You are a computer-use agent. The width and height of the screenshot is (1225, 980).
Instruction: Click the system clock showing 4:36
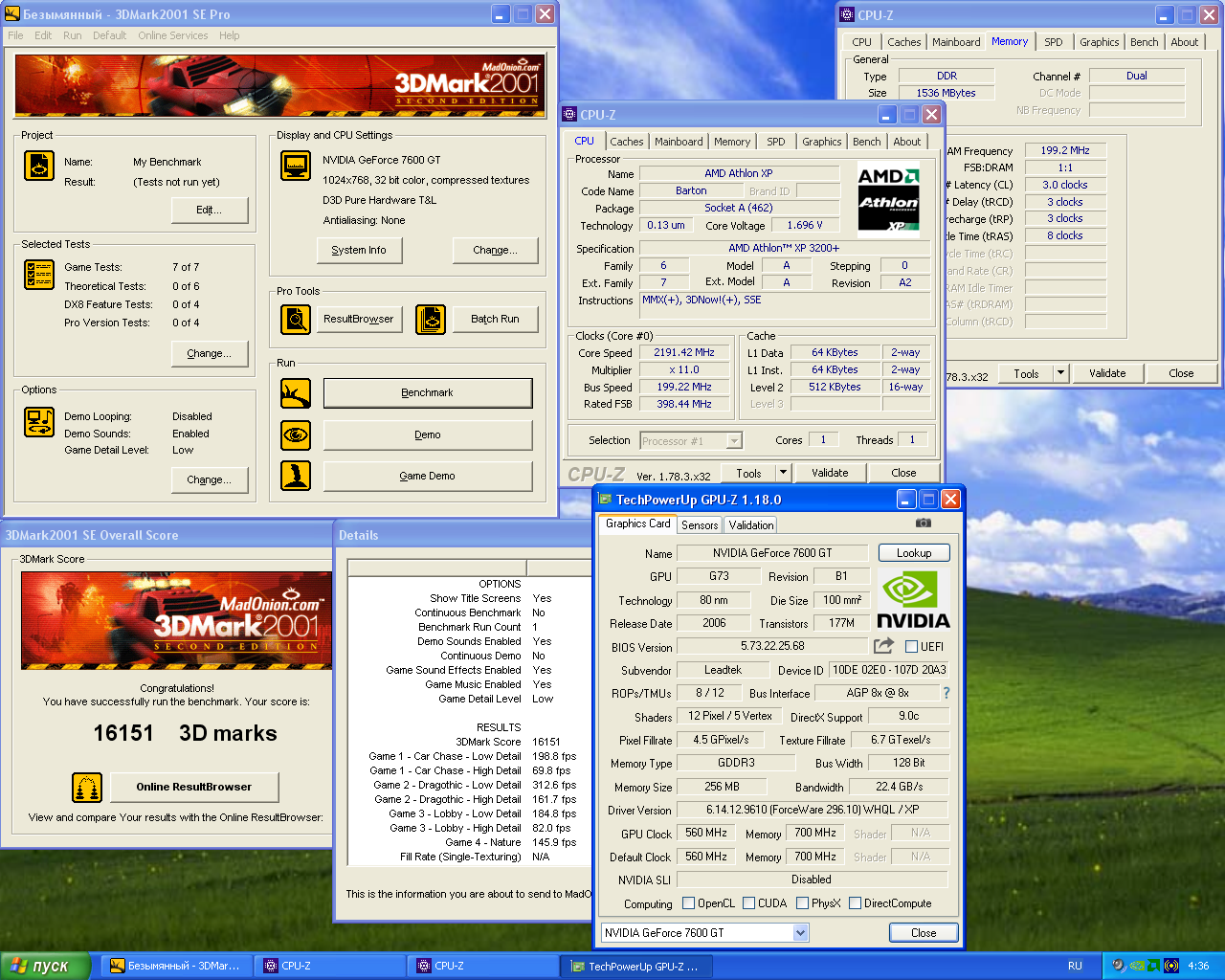[1198, 966]
